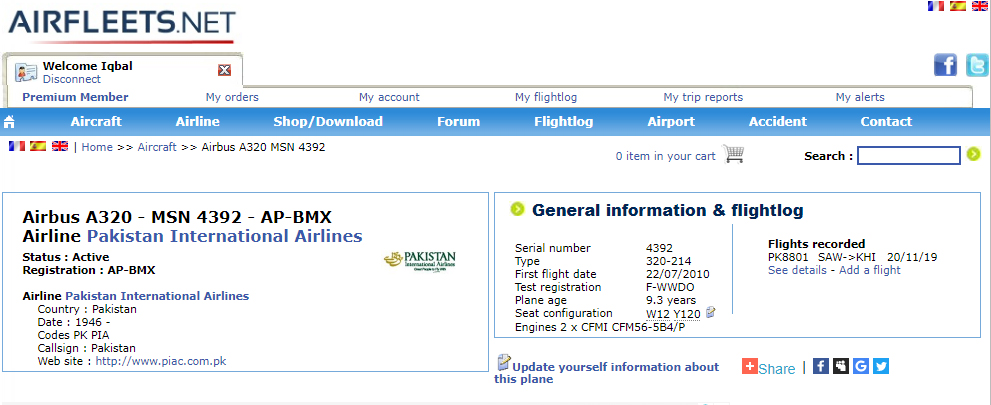
Task: Share on Google via the G icon
Action: pyautogui.click(x=860, y=366)
